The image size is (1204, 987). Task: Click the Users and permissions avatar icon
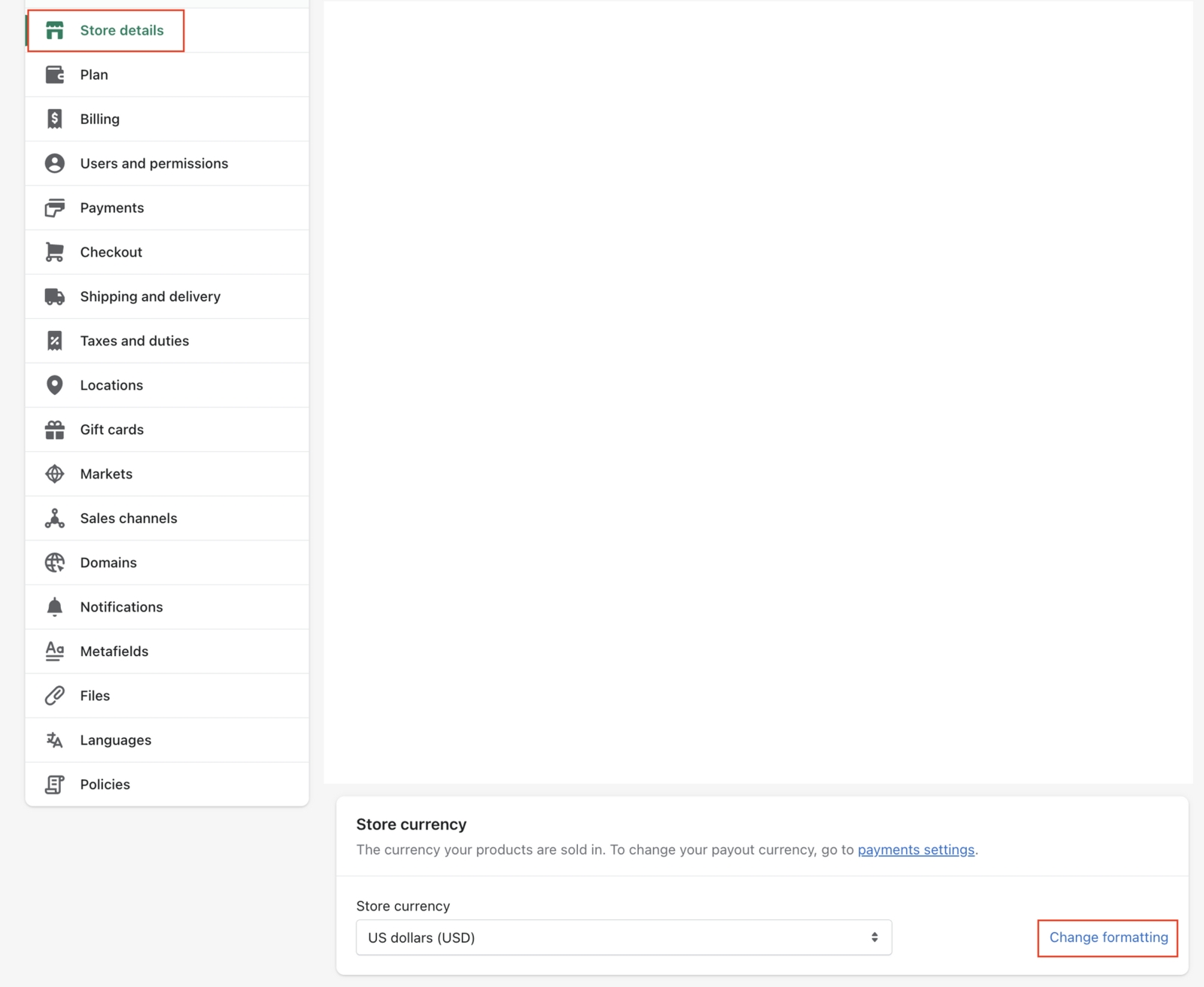(54, 163)
